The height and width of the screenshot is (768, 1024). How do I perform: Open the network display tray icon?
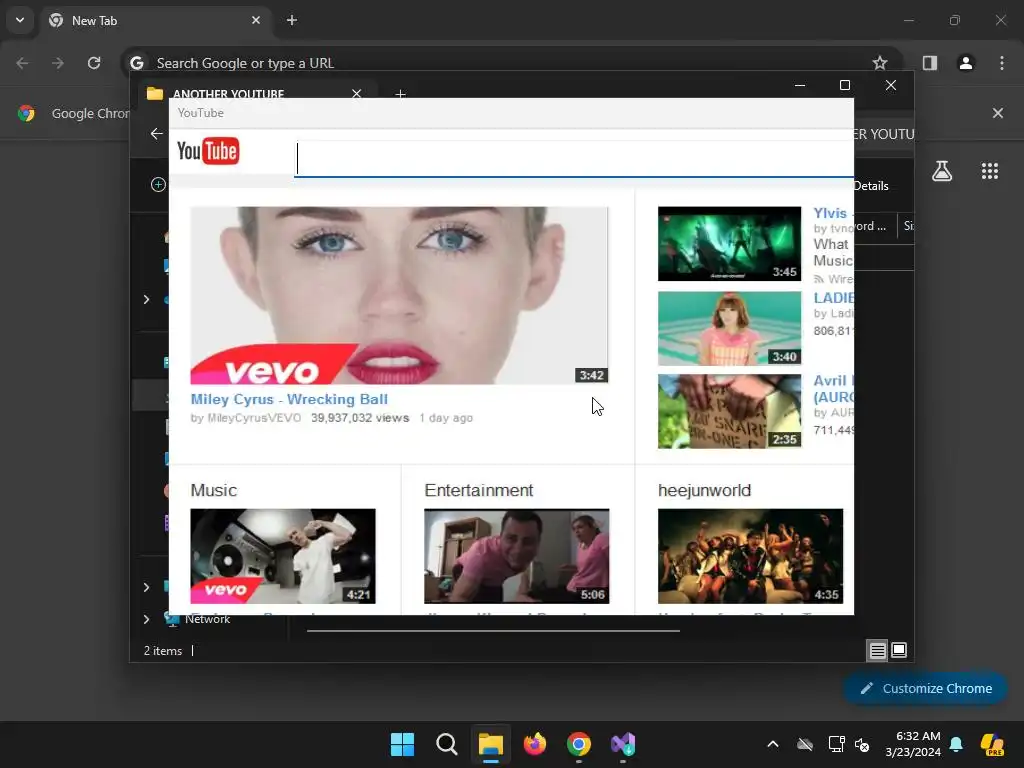coord(836,744)
